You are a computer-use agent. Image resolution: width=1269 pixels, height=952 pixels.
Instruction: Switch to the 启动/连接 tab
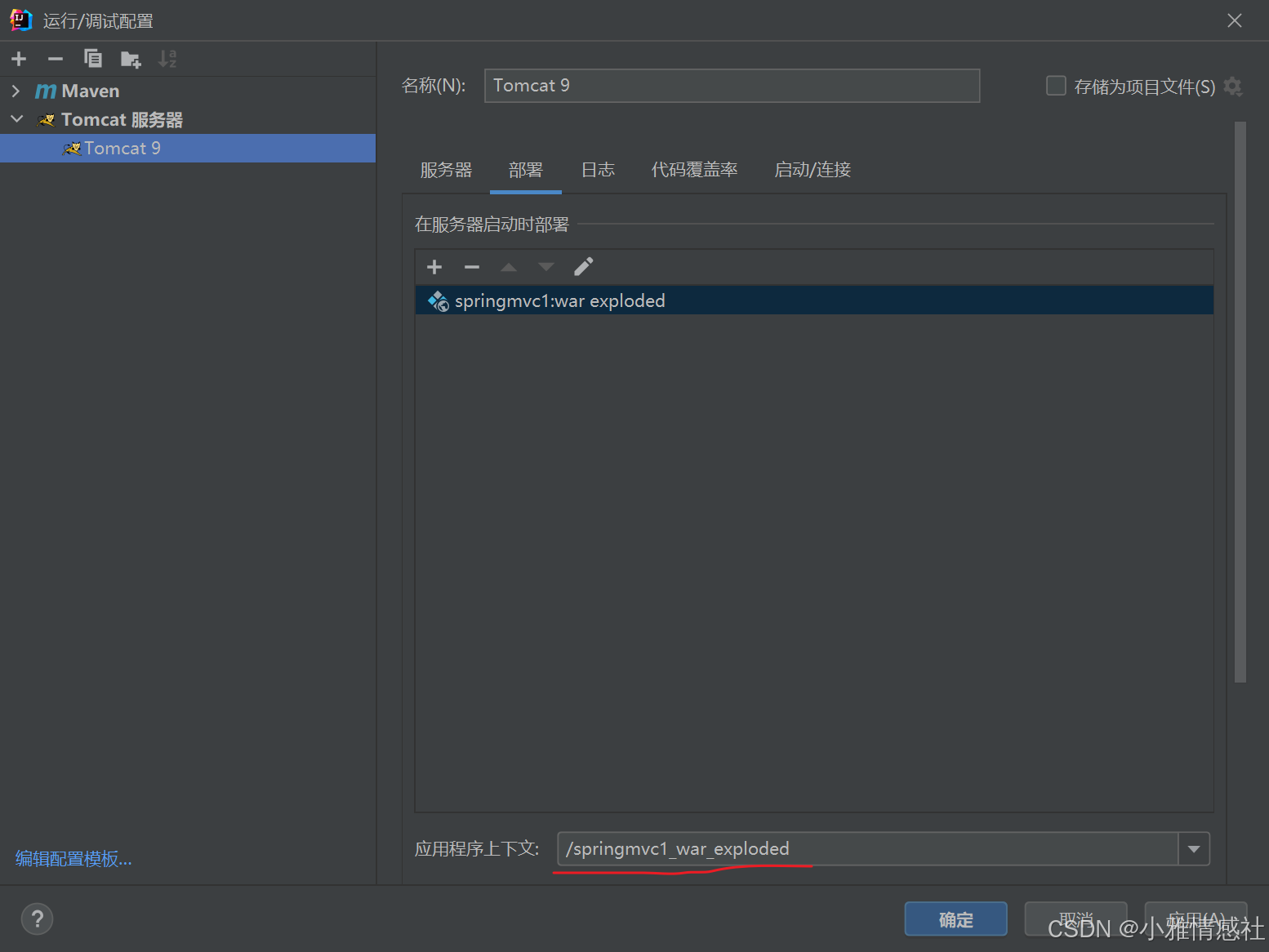pos(813,170)
